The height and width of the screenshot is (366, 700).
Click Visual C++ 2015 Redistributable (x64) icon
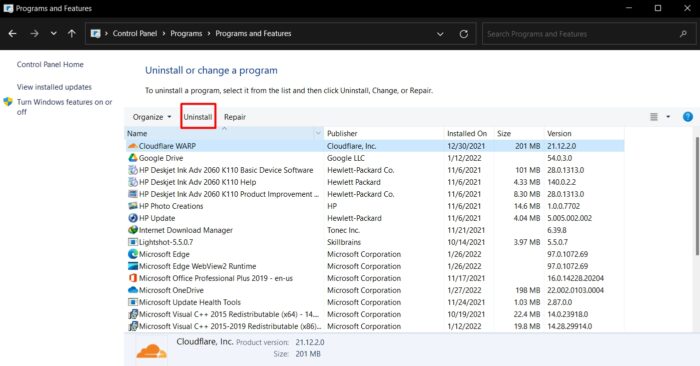pos(133,314)
